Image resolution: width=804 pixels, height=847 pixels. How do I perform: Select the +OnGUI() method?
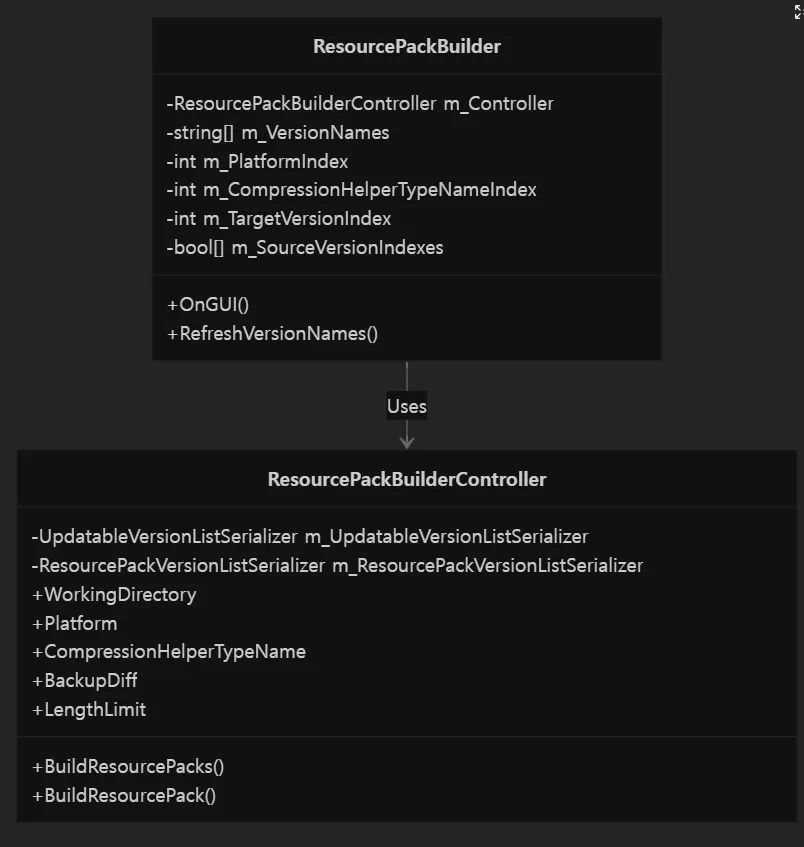tap(208, 305)
